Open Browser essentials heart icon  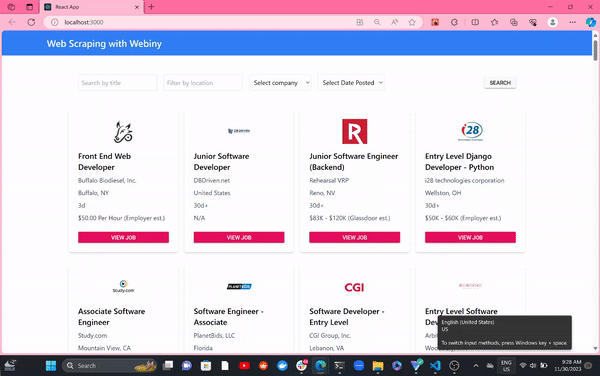(533, 22)
